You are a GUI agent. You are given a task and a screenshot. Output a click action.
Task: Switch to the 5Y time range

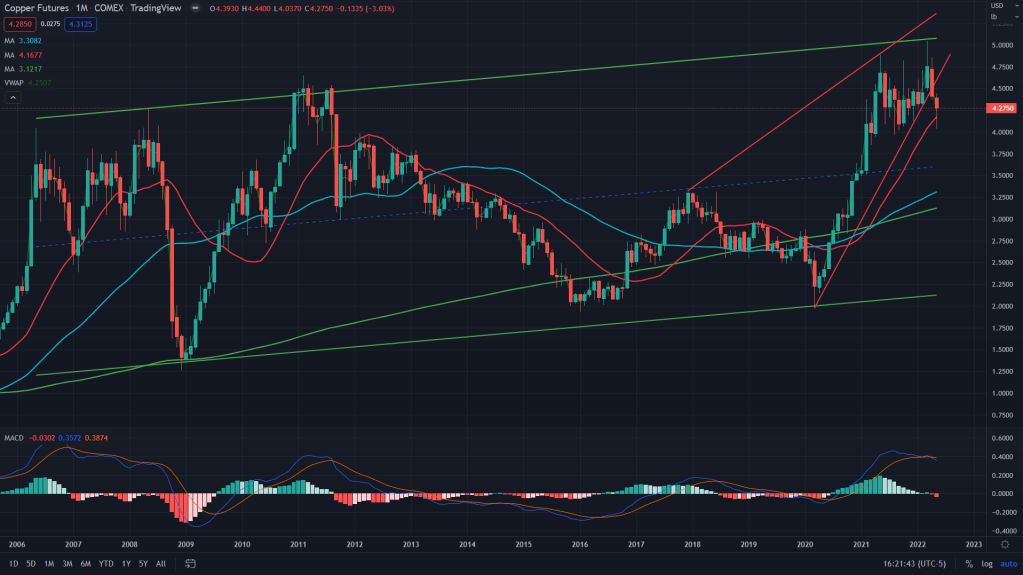tap(144, 564)
